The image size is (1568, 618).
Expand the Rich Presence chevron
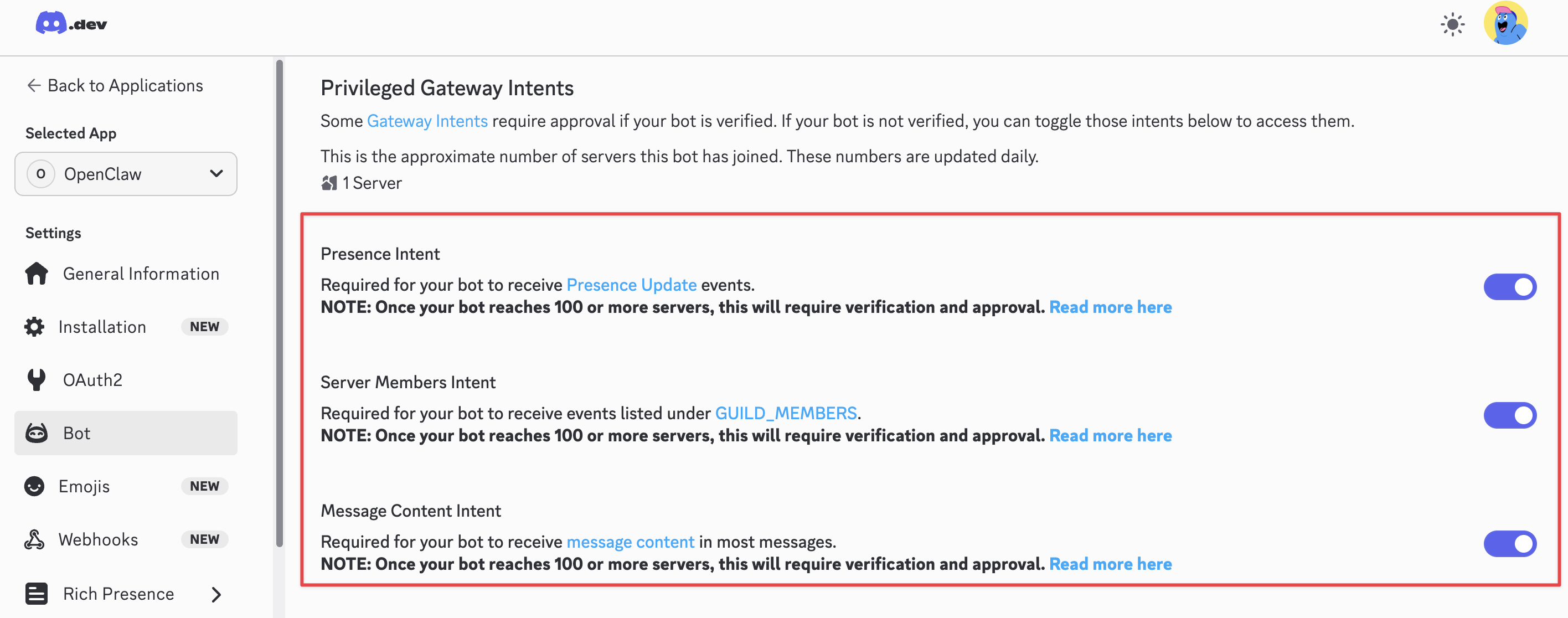pyautogui.click(x=216, y=594)
